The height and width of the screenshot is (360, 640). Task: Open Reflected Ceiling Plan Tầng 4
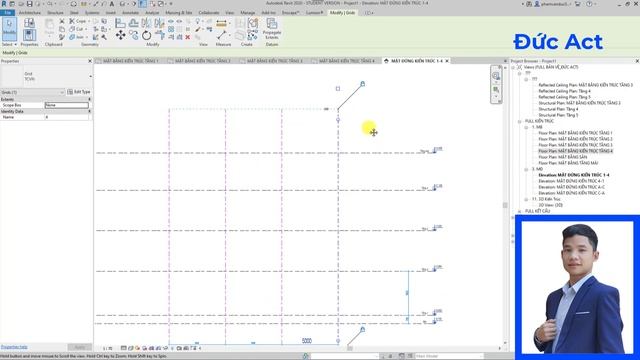click(x=564, y=91)
